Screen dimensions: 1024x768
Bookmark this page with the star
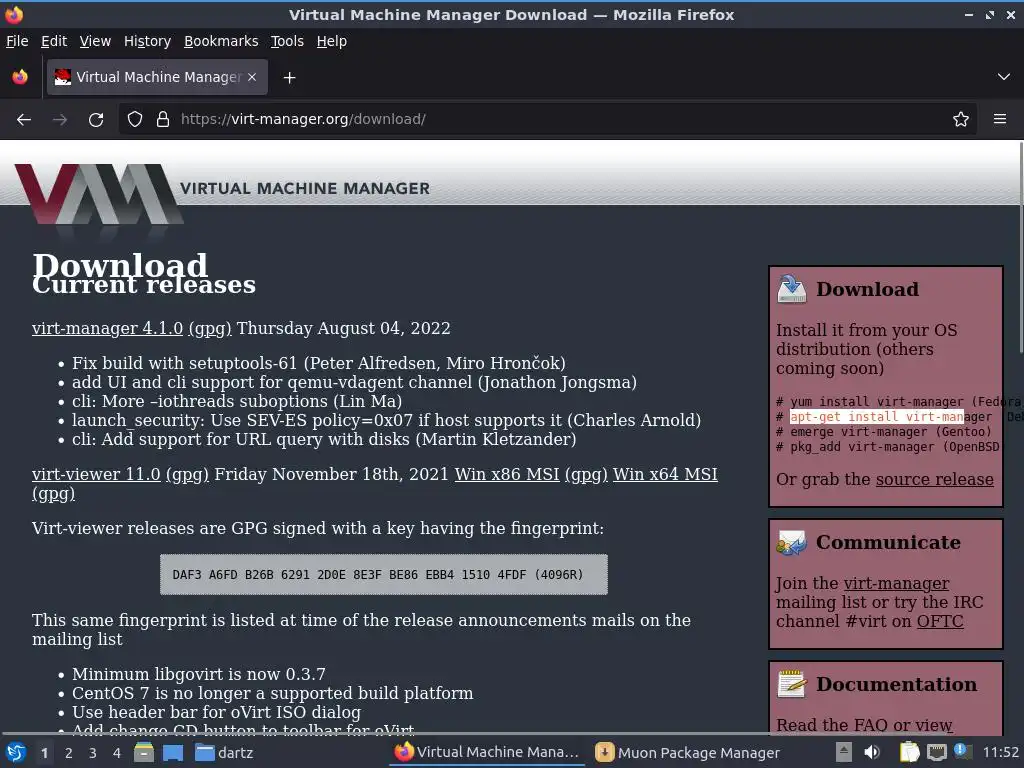point(961,120)
